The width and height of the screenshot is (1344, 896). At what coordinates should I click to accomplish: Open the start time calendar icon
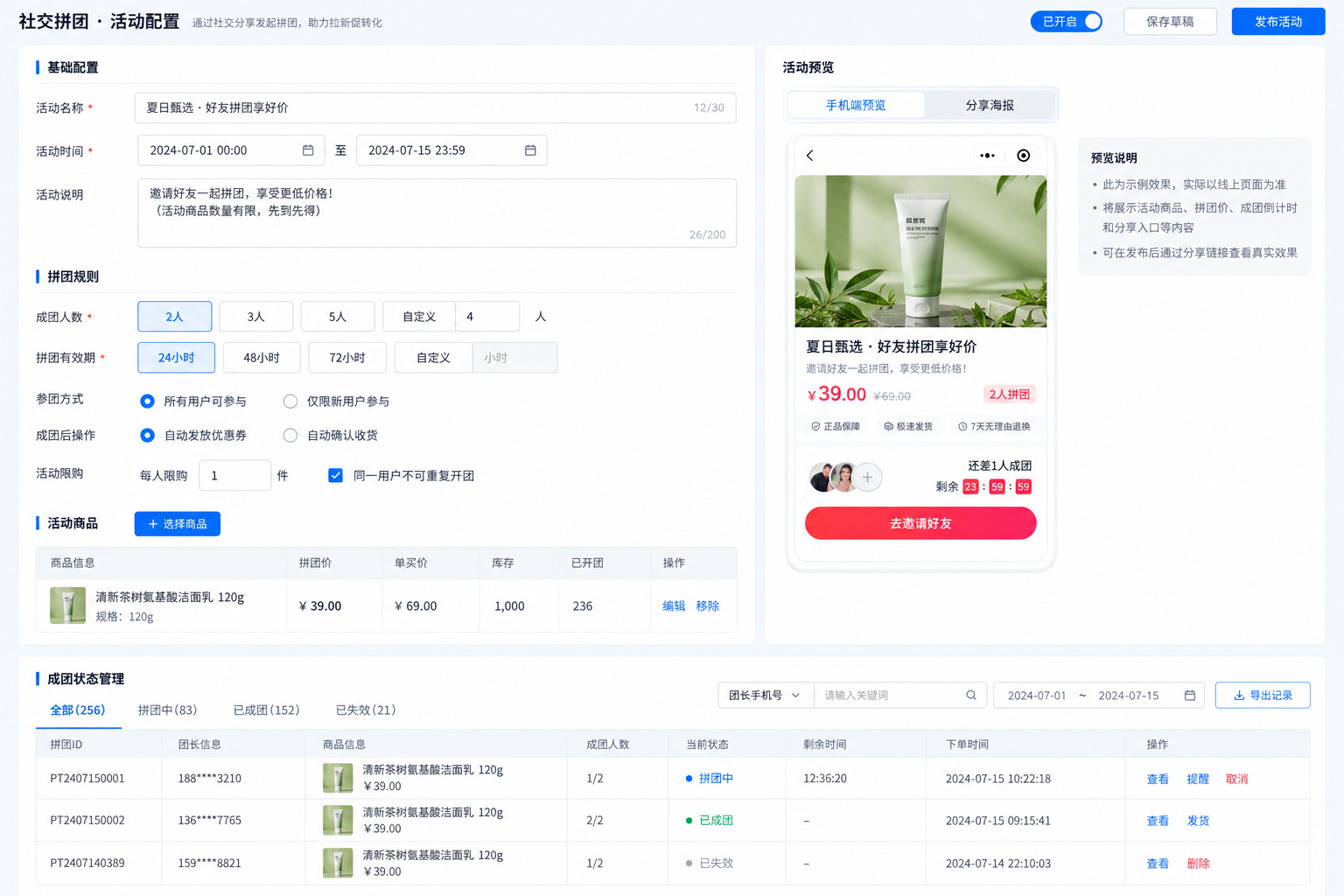tap(308, 150)
